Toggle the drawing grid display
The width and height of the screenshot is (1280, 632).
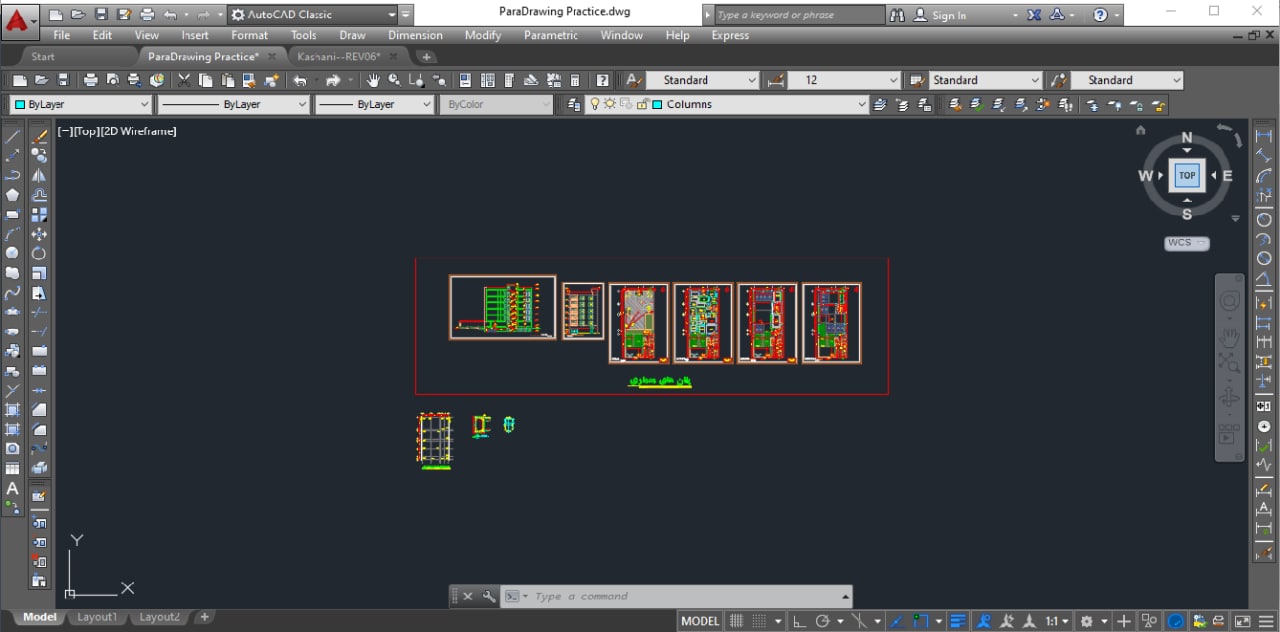[736, 621]
